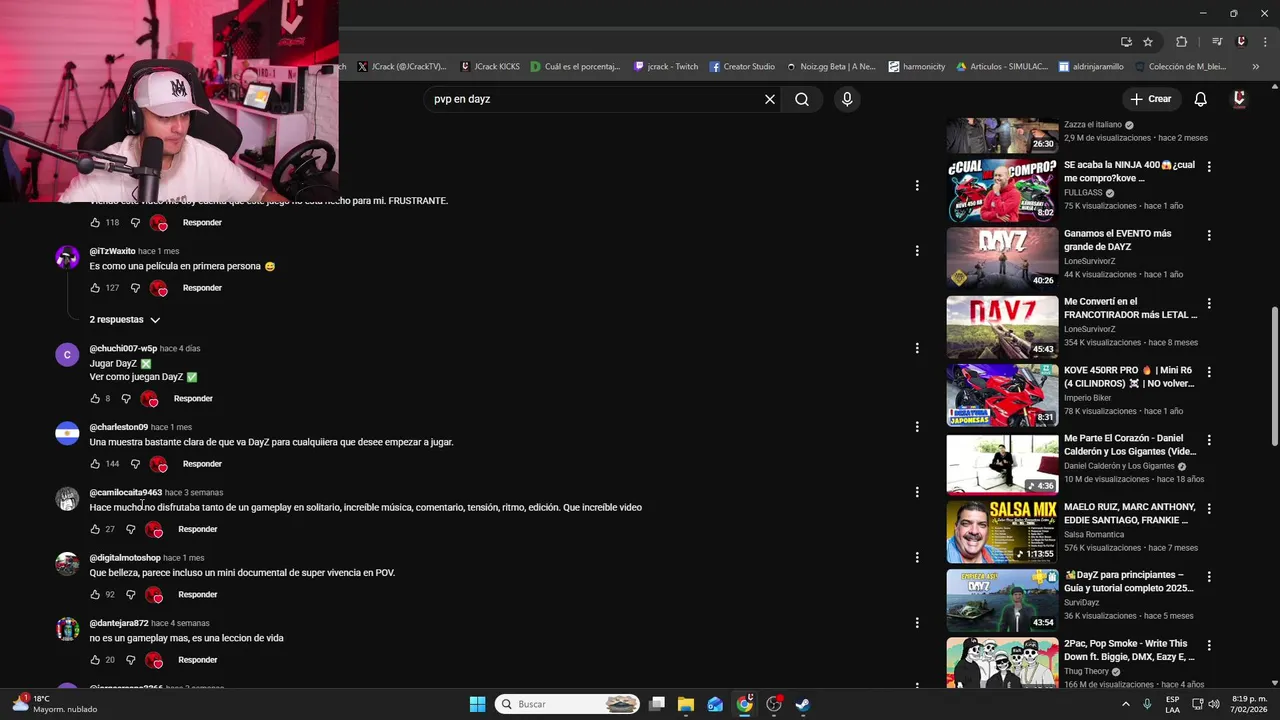Image resolution: width=1280 pixels, height=720 pixels.
Task: Open the Chrome profile avatar in toolbar
Action: pyautogui.click(x=1241, y=42)
